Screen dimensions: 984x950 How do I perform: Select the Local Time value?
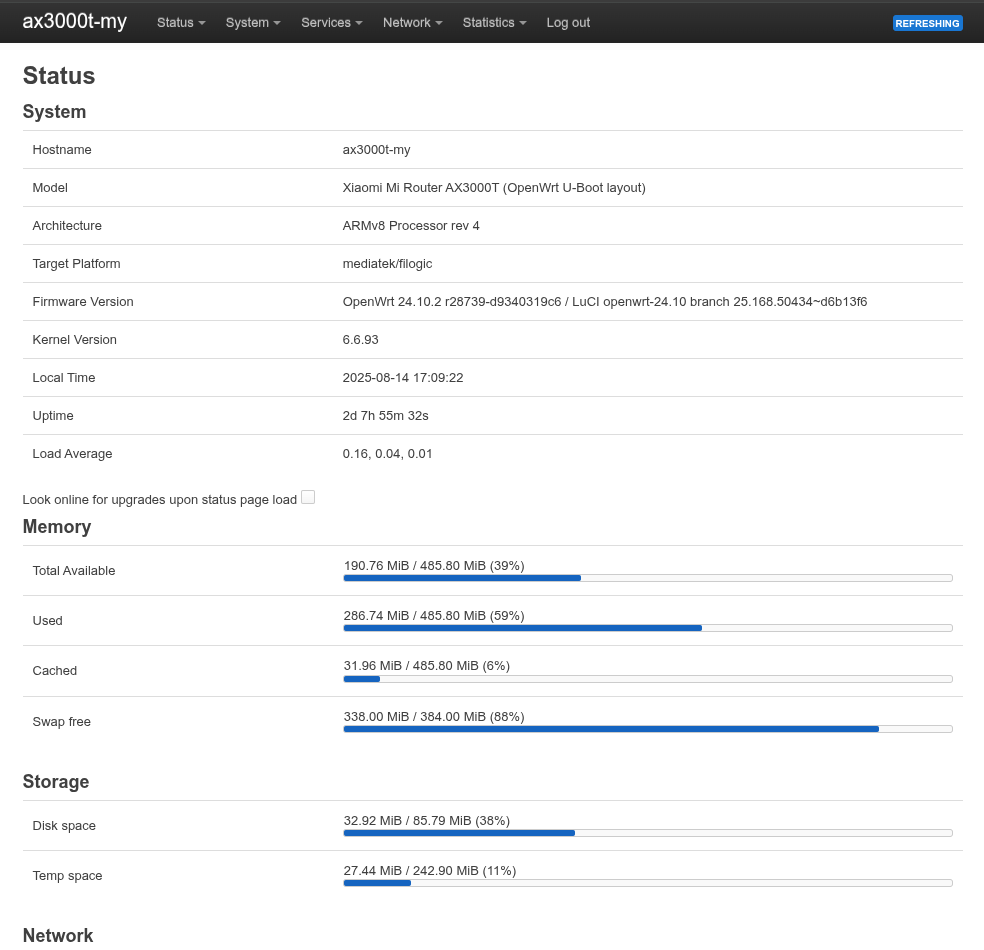(x=402, y=378)
